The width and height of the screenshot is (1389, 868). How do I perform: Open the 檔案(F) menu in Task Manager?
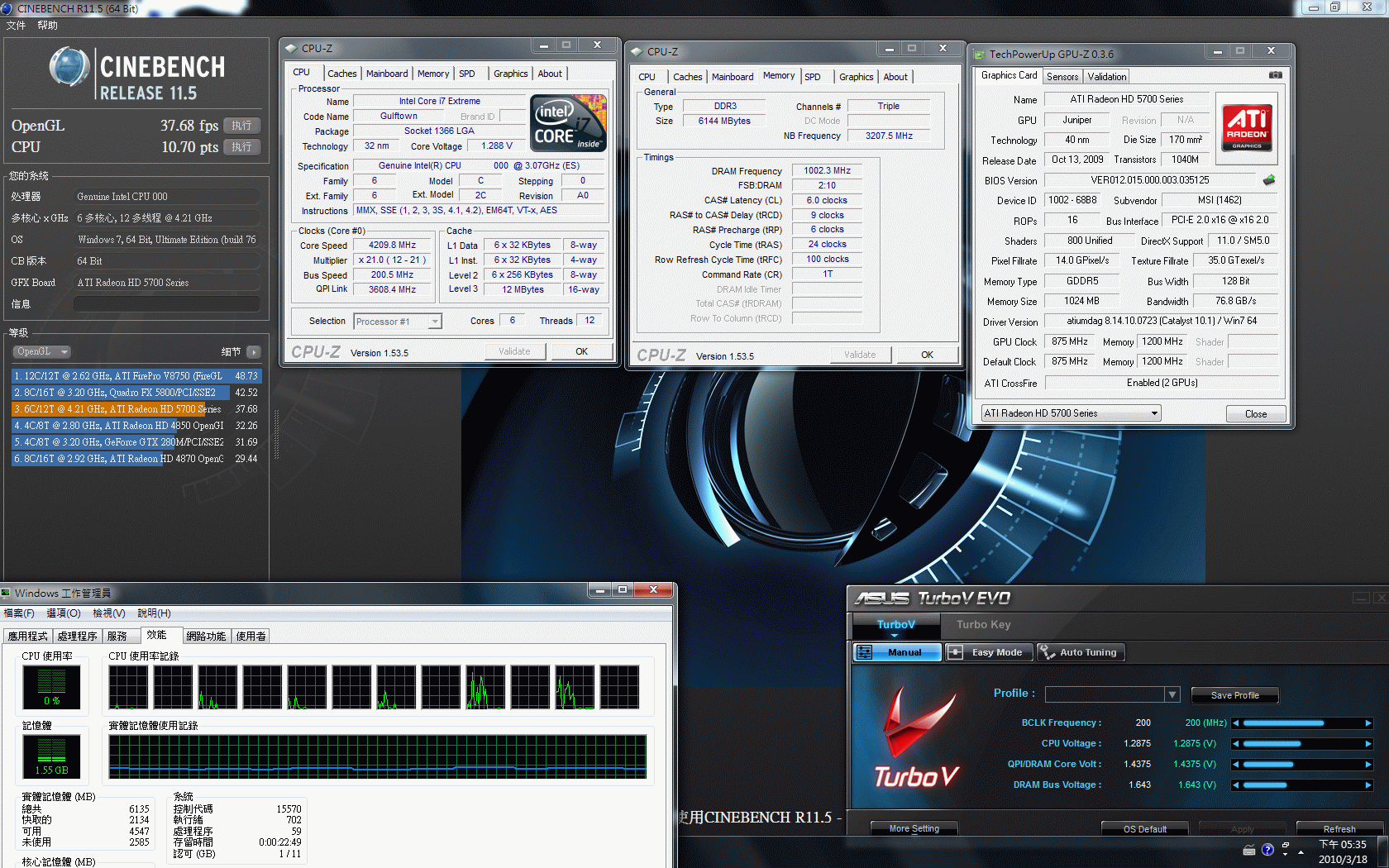click(x=19, y=613)
